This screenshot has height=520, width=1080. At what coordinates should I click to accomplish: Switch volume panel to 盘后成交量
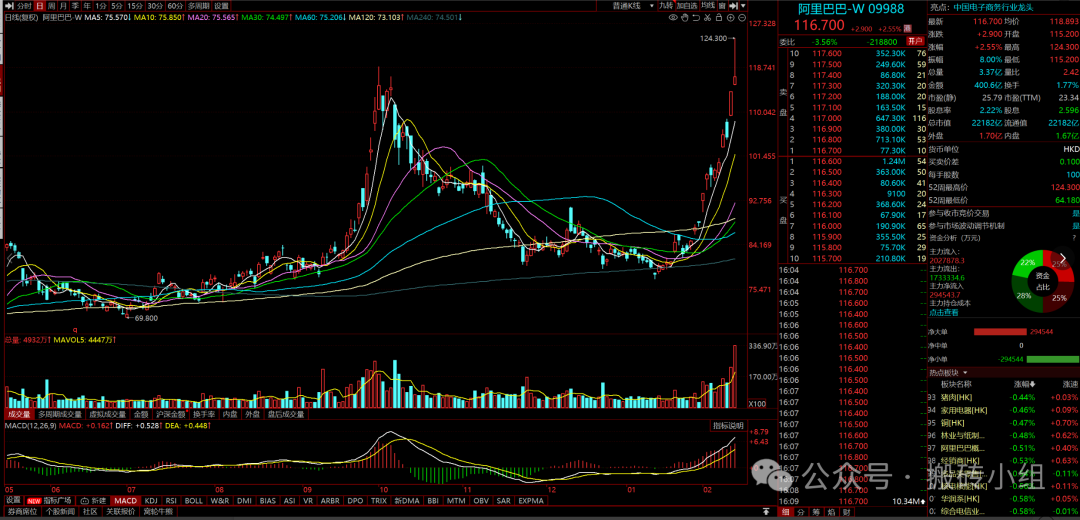286,415
